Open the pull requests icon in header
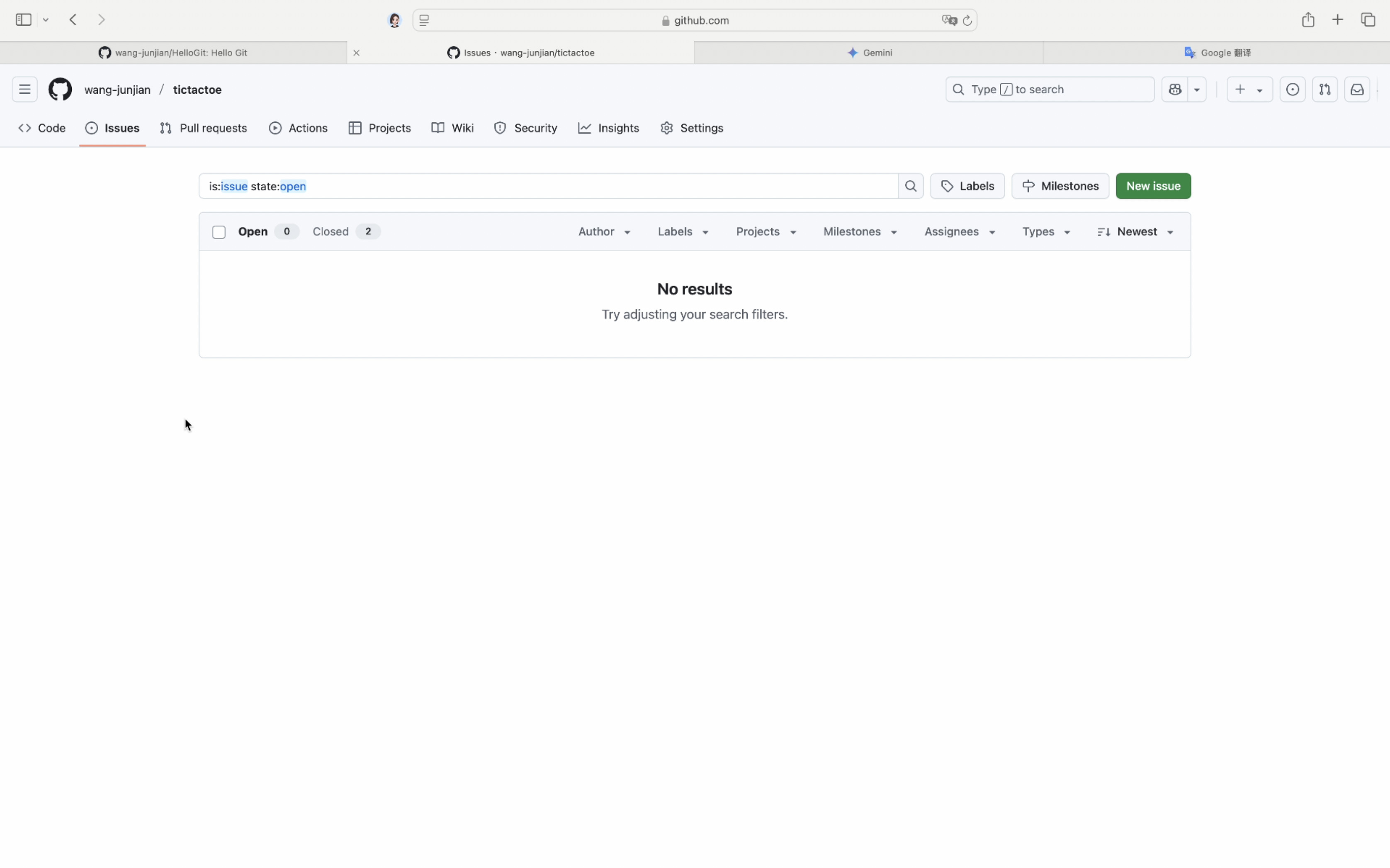 pos(1324,90)
